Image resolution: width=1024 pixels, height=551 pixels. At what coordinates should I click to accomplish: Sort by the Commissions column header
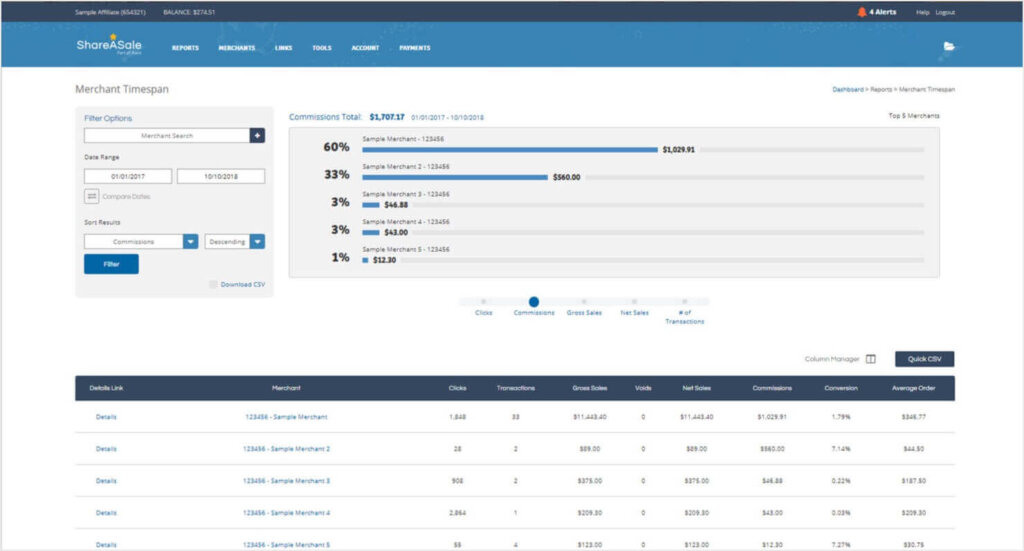click(772, 388)
